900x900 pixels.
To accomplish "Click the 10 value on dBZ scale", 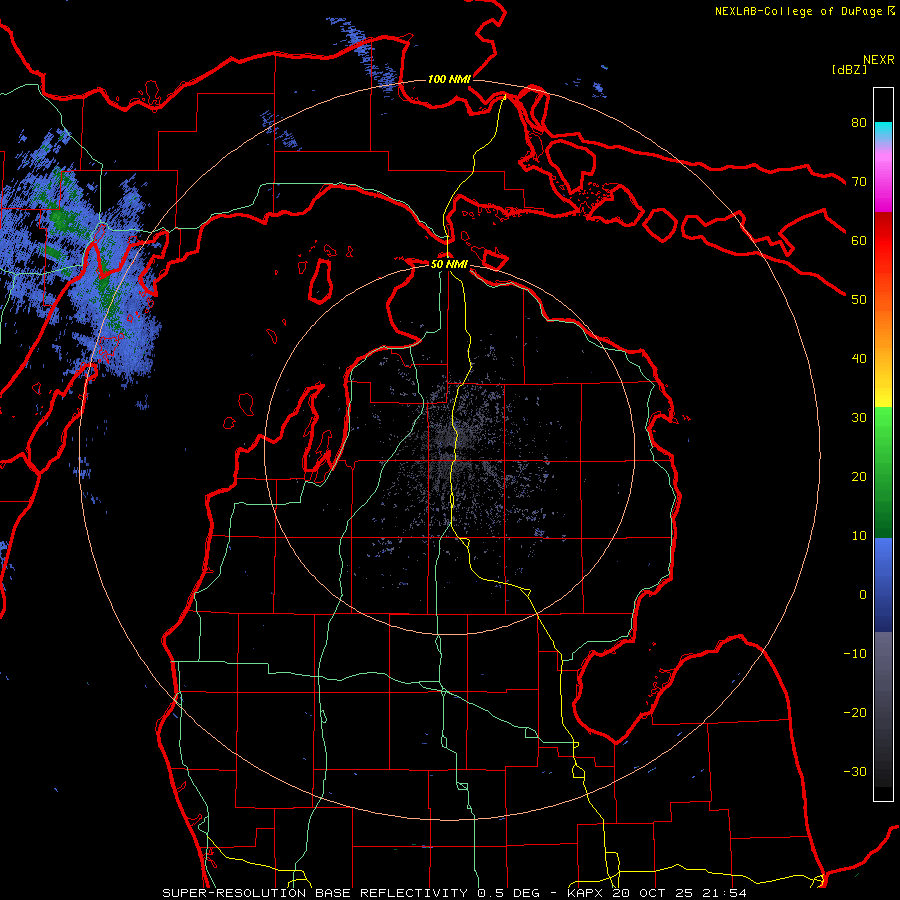I will coord(859,536).
